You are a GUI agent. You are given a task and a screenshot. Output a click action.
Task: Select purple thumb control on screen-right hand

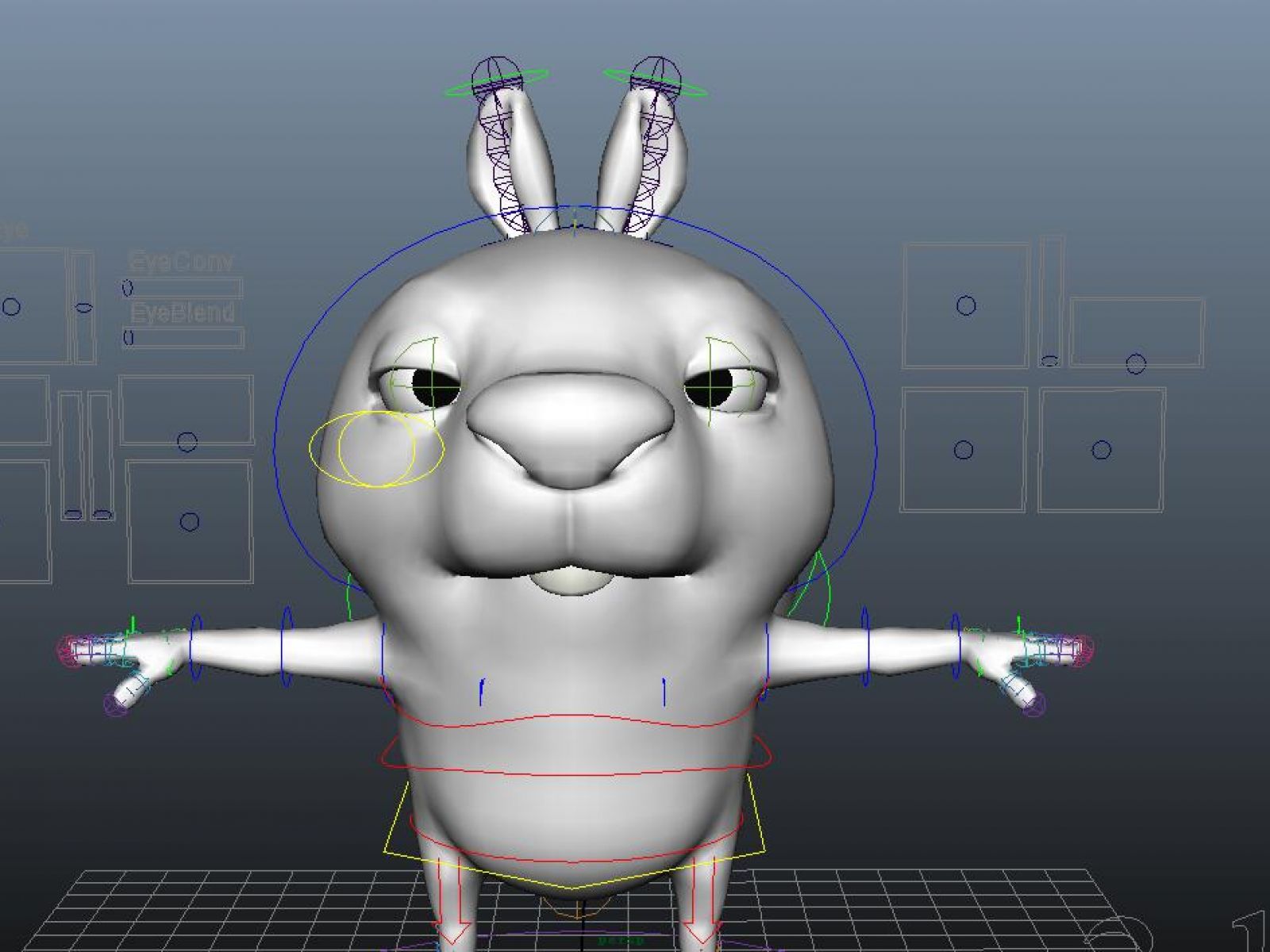[1033, 704]
